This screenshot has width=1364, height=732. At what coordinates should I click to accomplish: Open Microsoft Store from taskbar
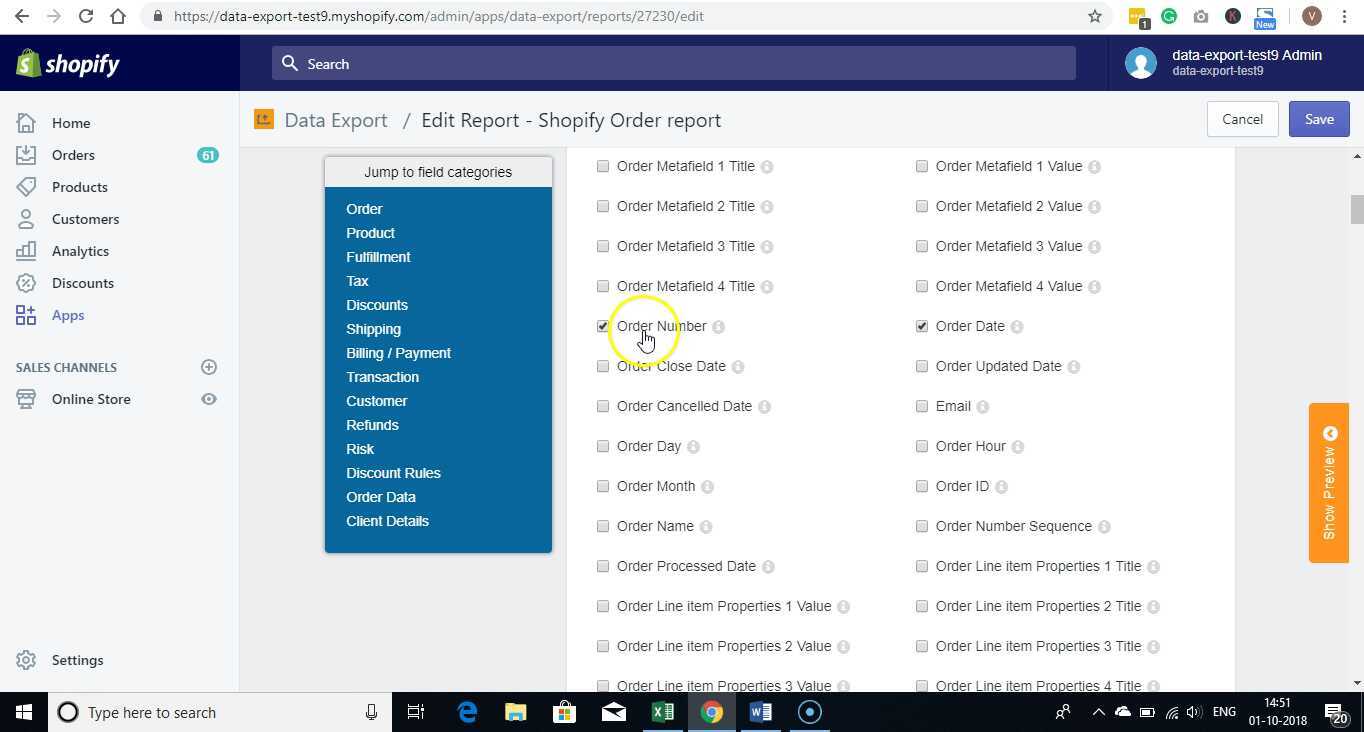coord(564,712)
